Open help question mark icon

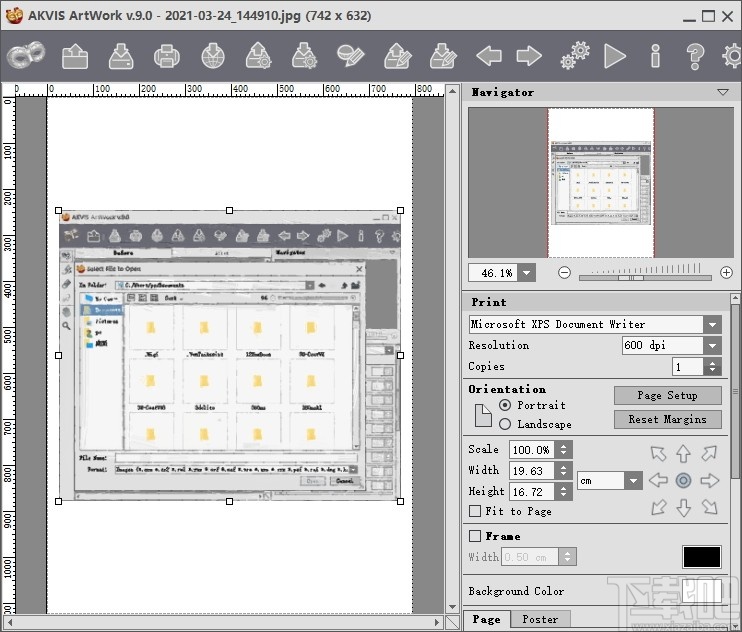pos(695,57)
